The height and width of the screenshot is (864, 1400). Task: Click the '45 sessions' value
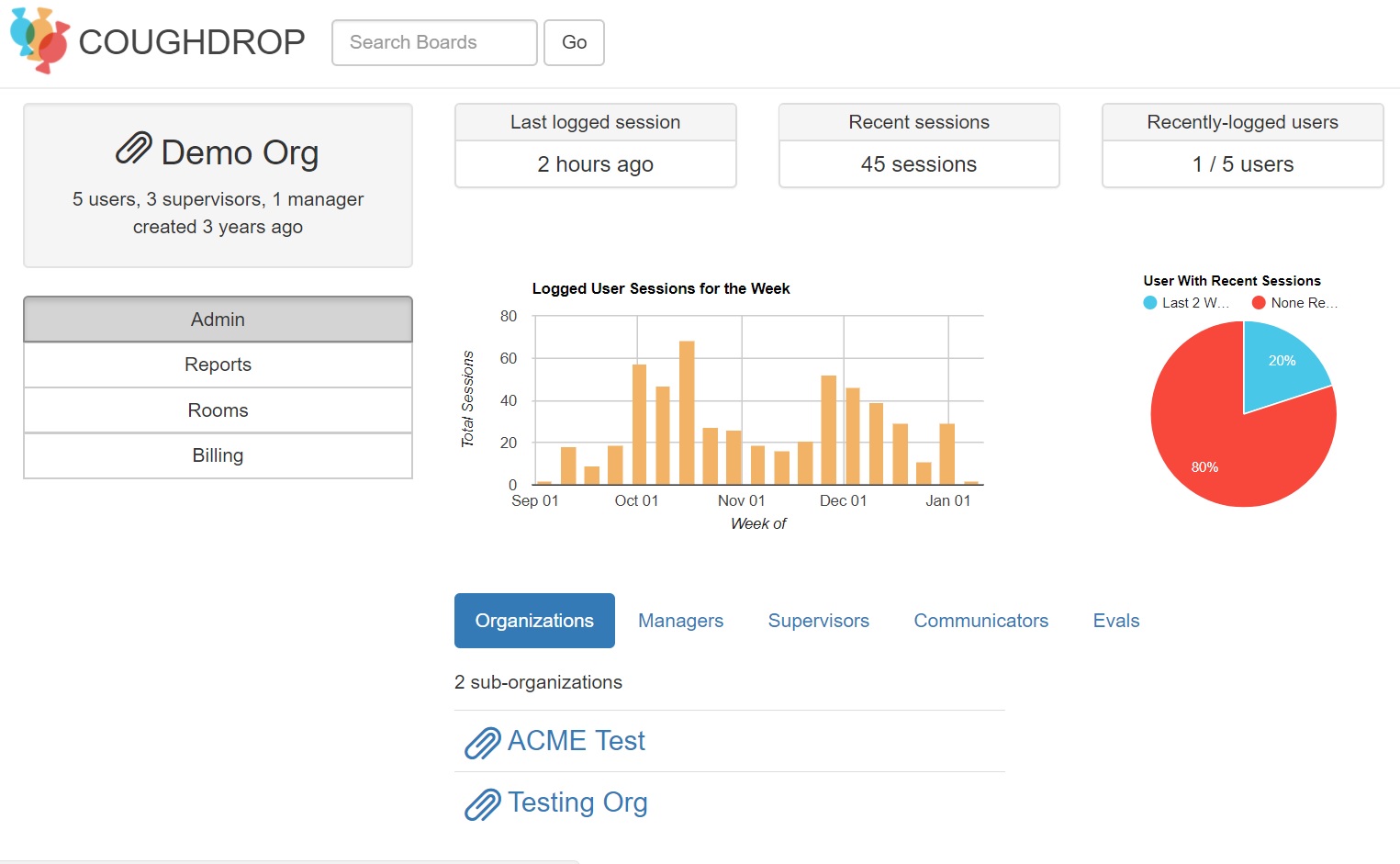919,164
